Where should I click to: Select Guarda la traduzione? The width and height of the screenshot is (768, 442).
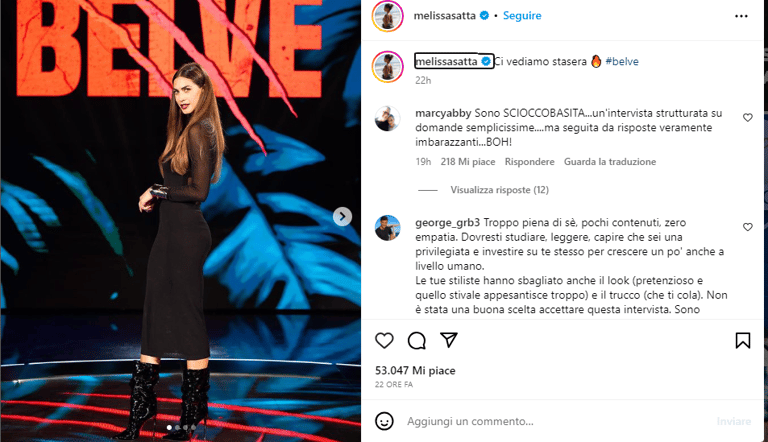610,162
